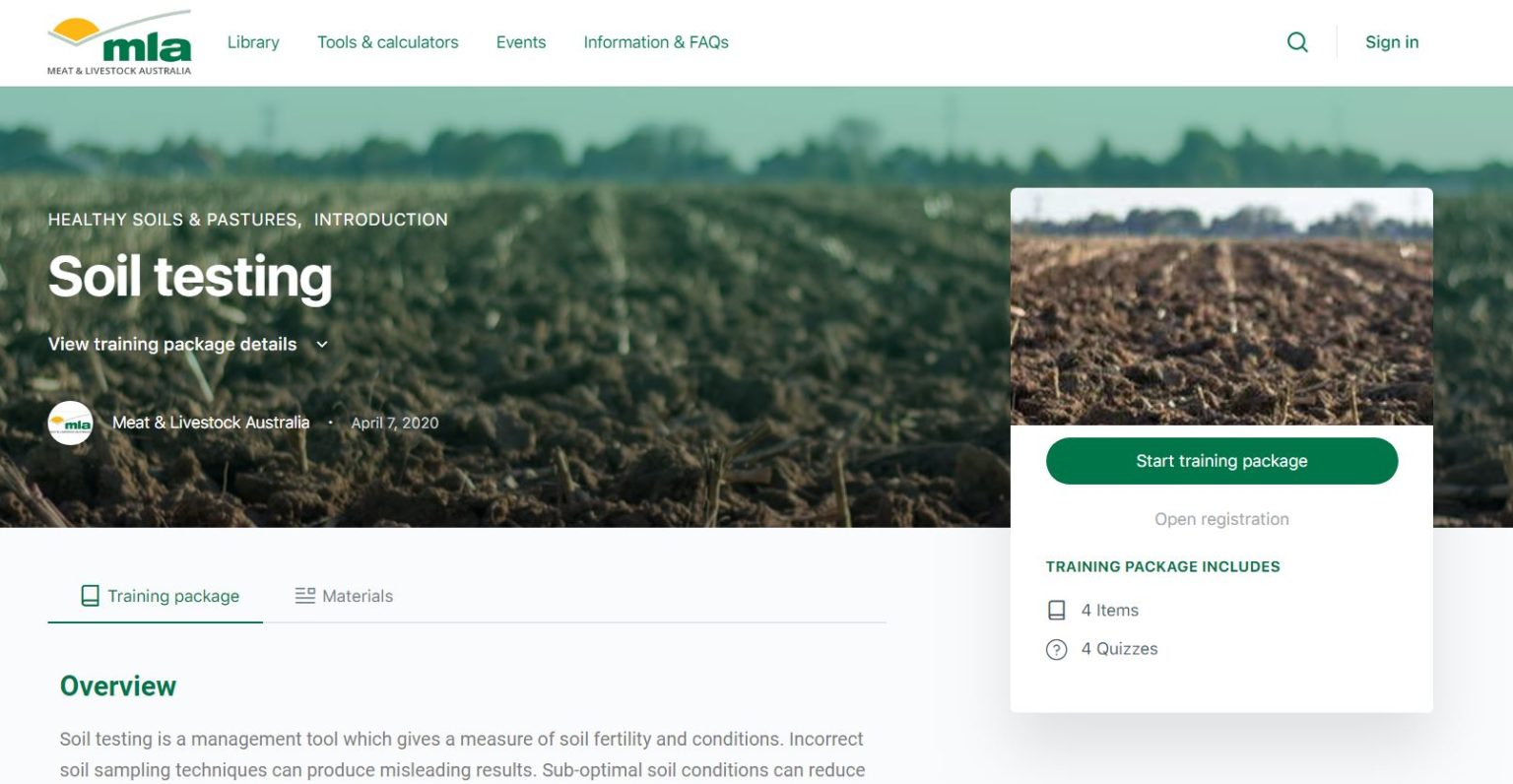Go to the Events page
The width and height of the screenshot is (1513, 784).
coord(521,42)
